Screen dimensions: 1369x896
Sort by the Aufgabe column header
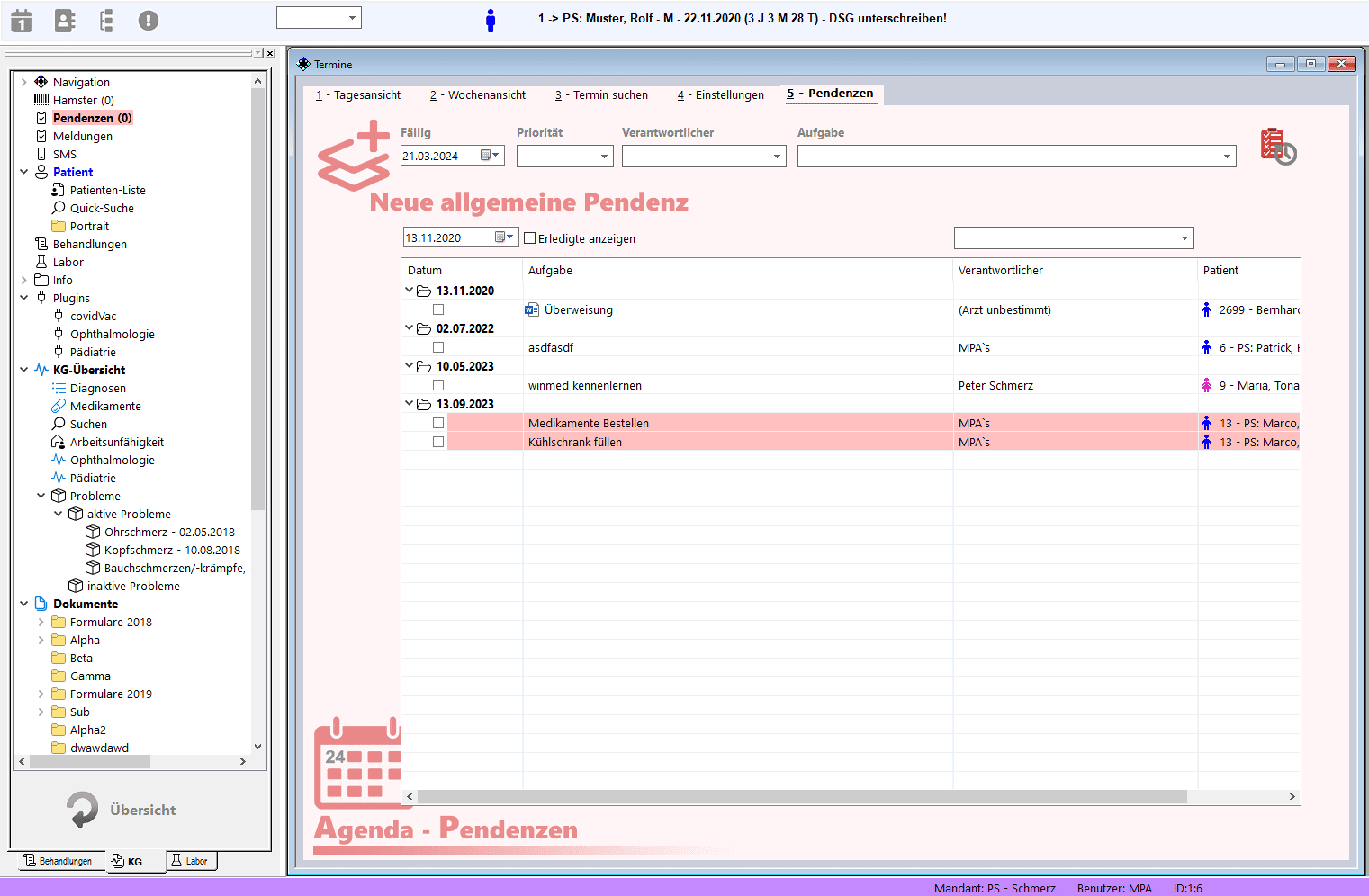click(737, 270)
